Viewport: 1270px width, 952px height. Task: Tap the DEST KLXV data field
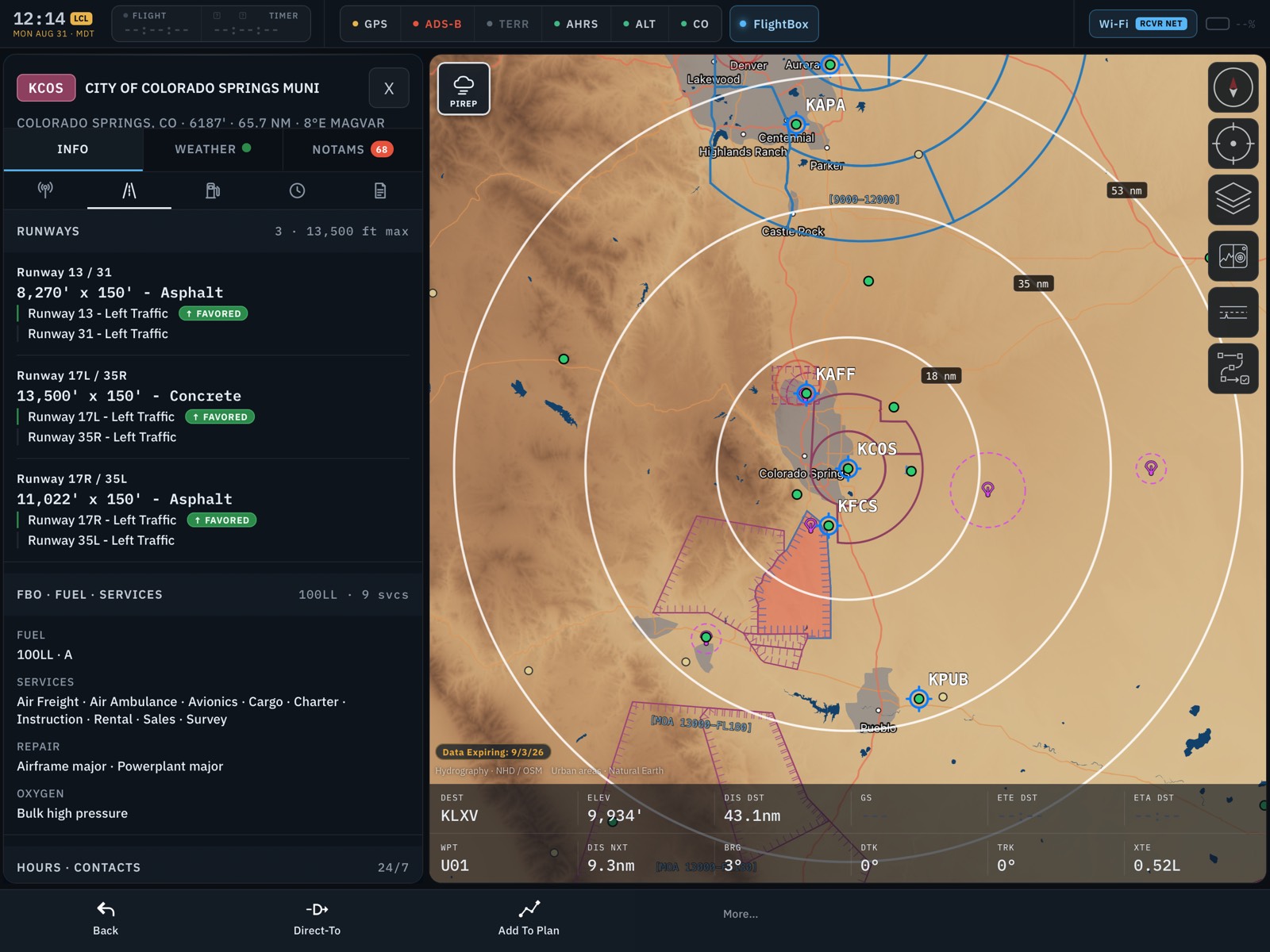click(504, 809)
